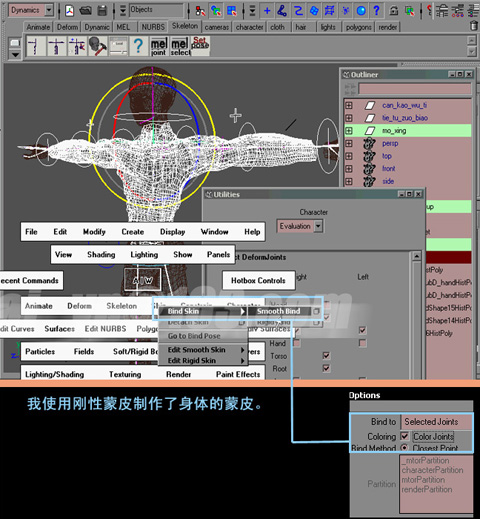Choose Smooth Bind from Bind Skin submenu

(279, 311)
